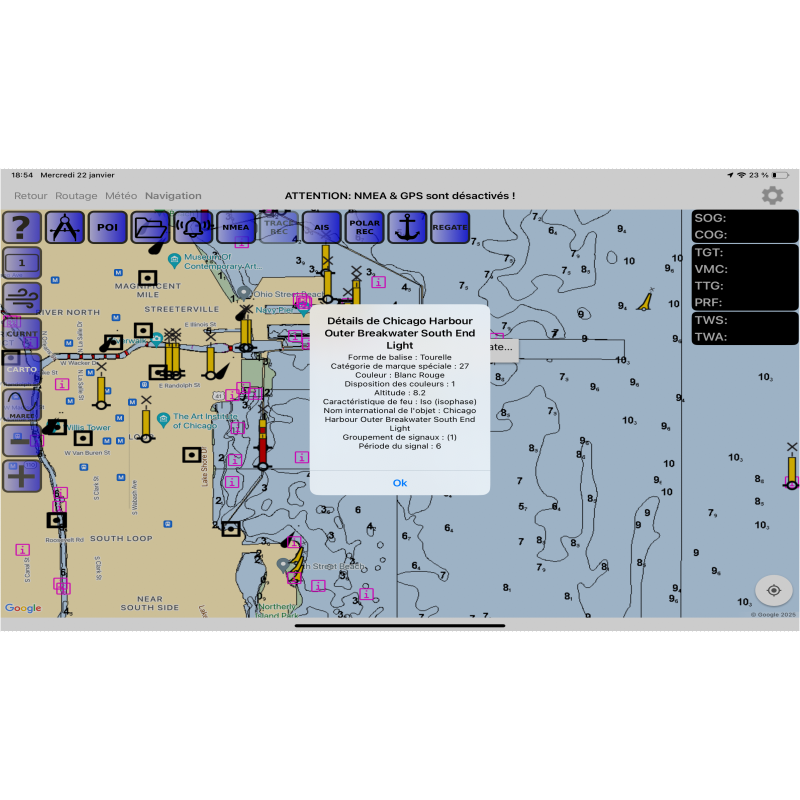Toggle the AIS display button

pos(322,228)
